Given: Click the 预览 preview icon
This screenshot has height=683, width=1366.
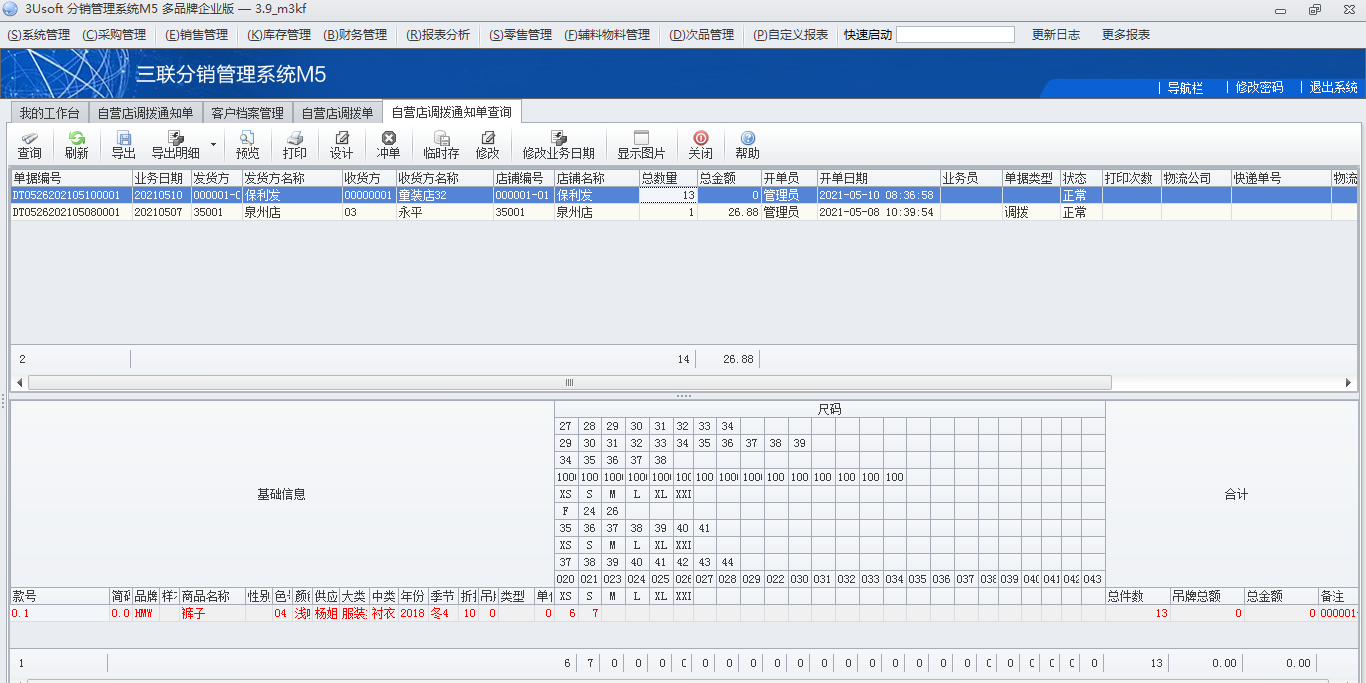Looking at the screenshot, I should pos(247,146).
